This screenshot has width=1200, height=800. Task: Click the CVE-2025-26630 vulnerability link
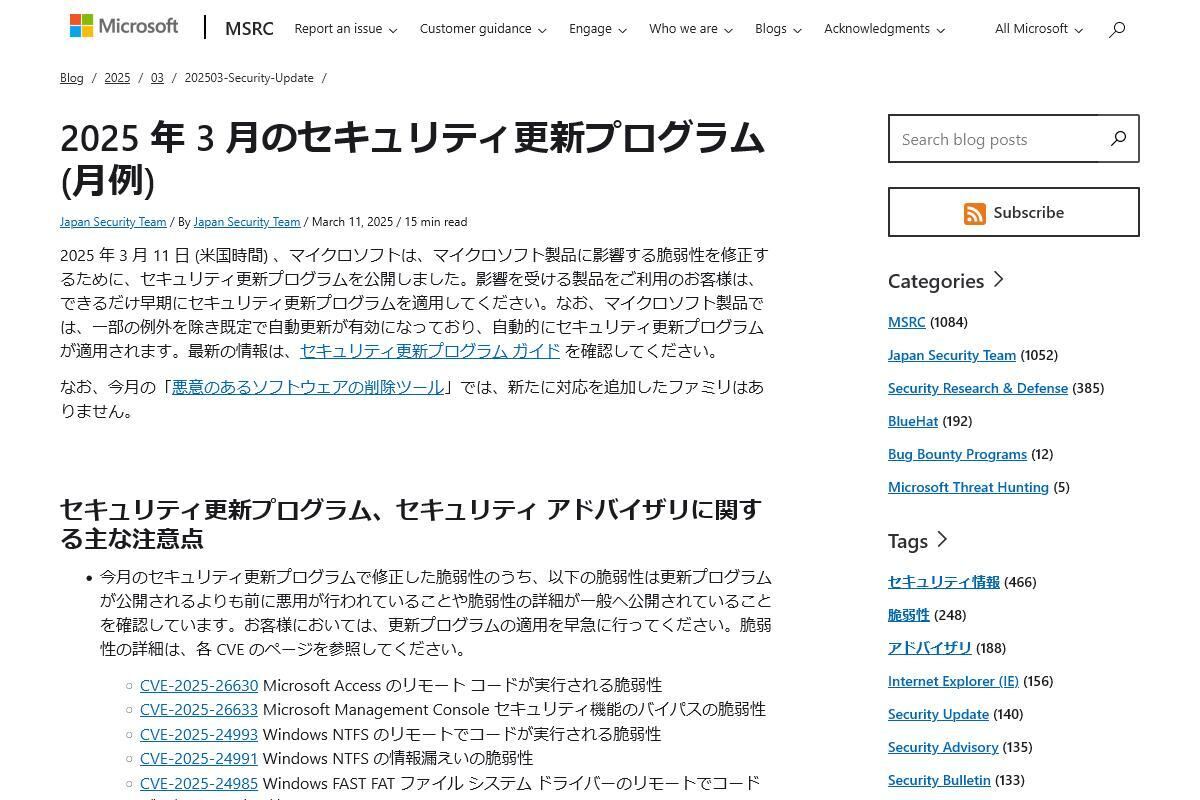click(198, 686)
